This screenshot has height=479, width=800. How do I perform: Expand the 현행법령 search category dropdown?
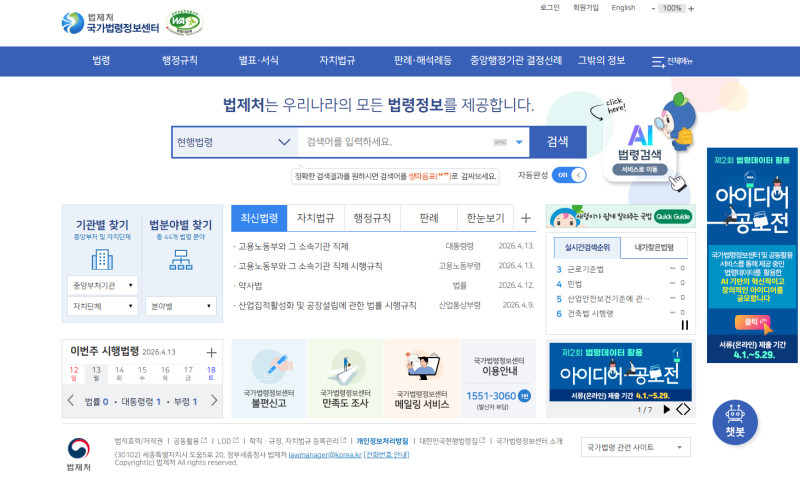coord(235,142)
